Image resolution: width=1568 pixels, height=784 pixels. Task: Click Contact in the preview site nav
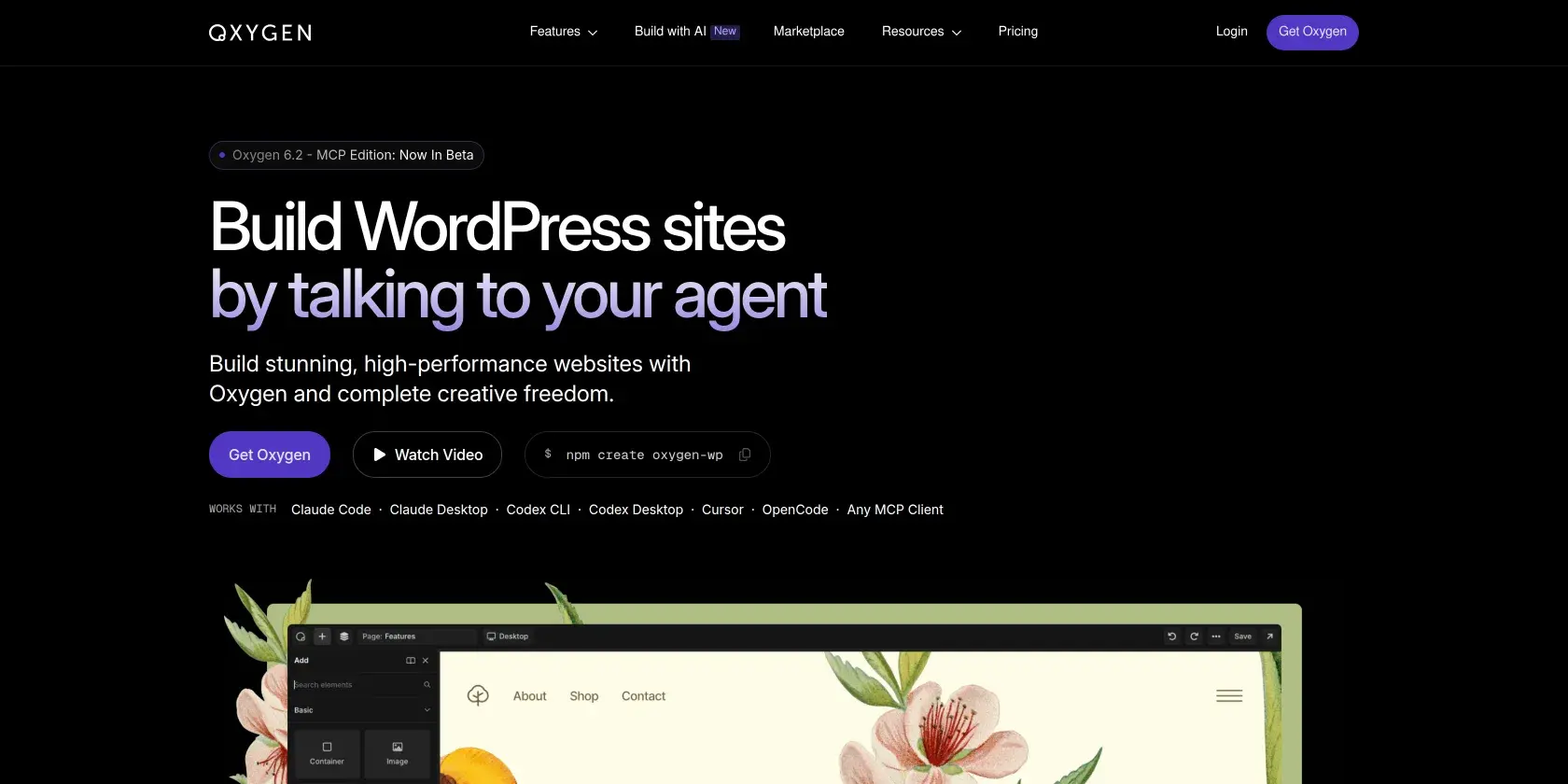(644, 696)
